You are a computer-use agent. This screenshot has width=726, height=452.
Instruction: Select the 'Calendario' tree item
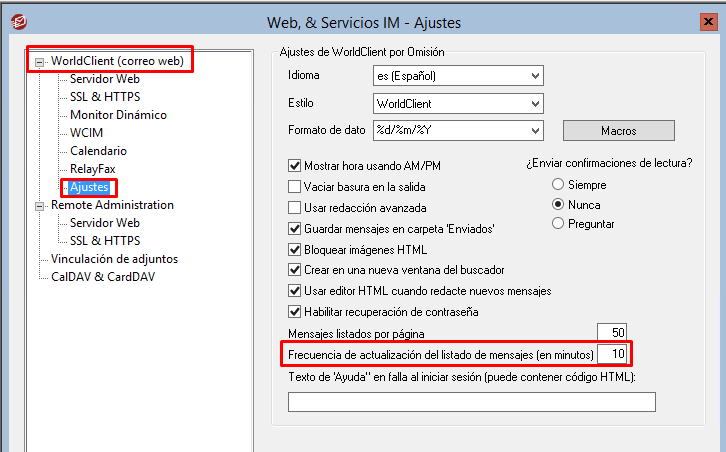98,151
